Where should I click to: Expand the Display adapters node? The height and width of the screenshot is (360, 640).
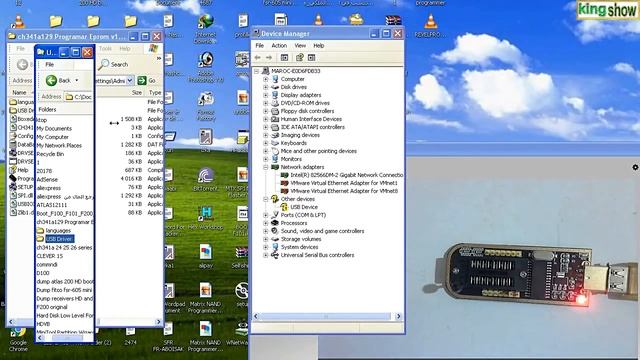pyautogui.click(x=266, y=95)
